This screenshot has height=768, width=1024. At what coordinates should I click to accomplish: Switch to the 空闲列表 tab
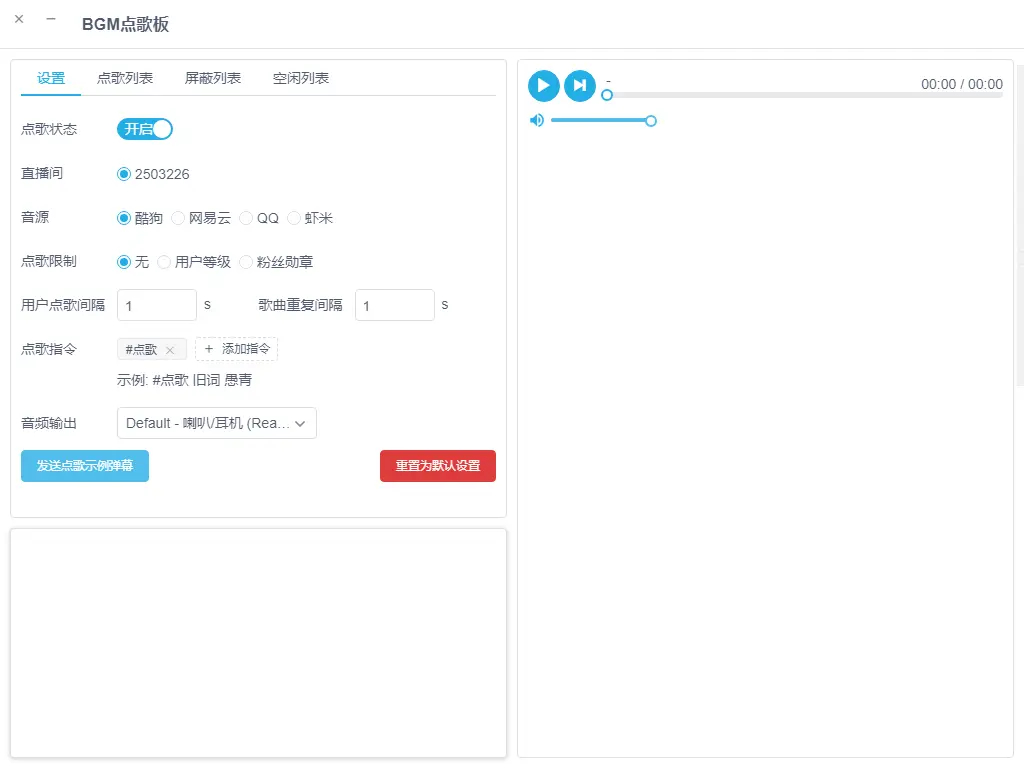pyautogui.click(x=300, y=78)
